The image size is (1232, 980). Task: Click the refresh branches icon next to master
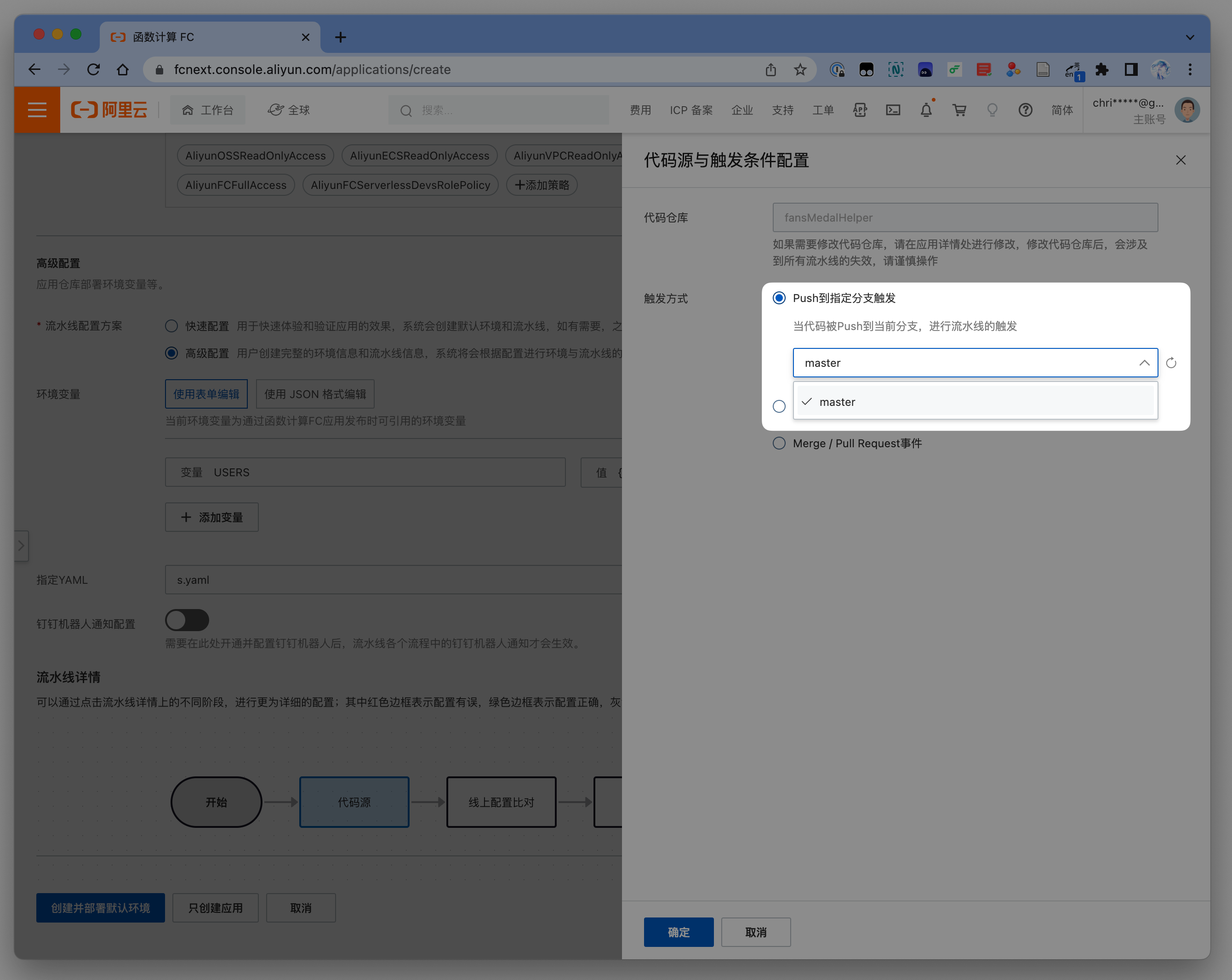click(x=1171, y=363)
